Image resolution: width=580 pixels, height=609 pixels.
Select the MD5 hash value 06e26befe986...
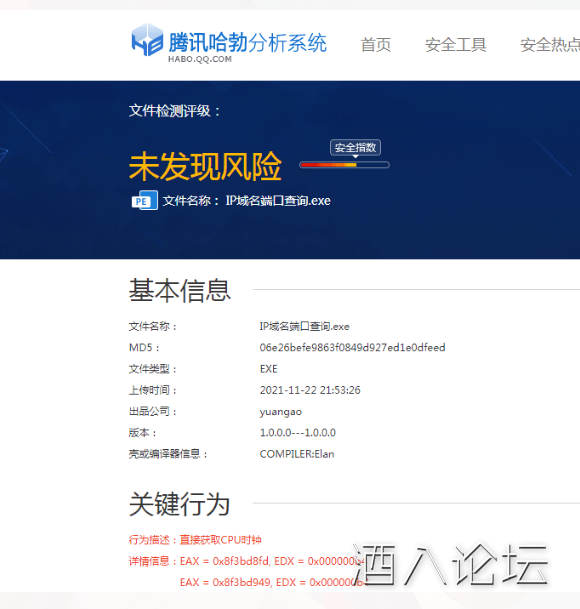point(352,347)
